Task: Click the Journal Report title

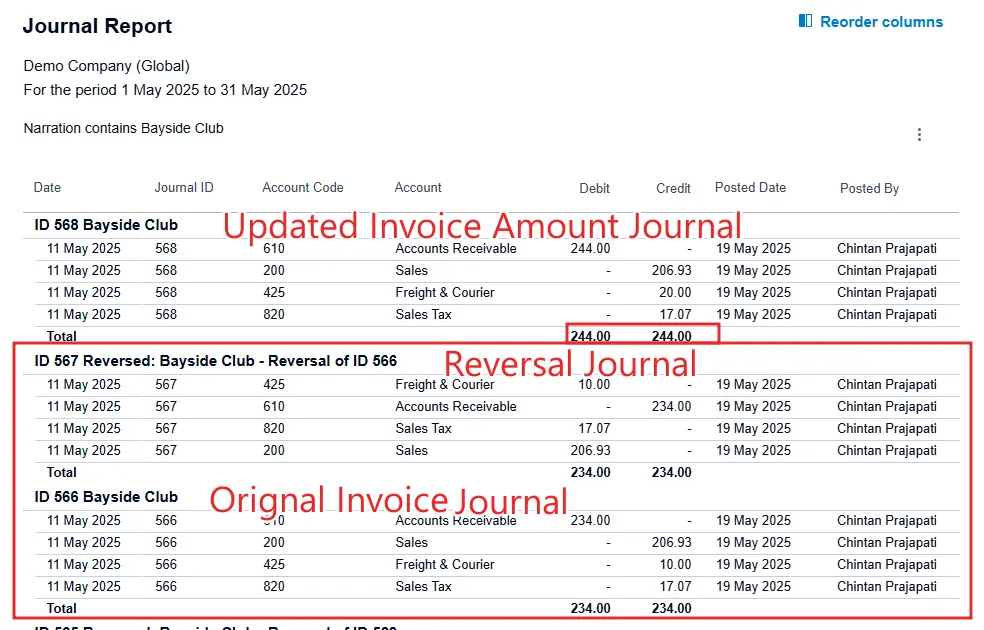Action: tap(97, 27)
